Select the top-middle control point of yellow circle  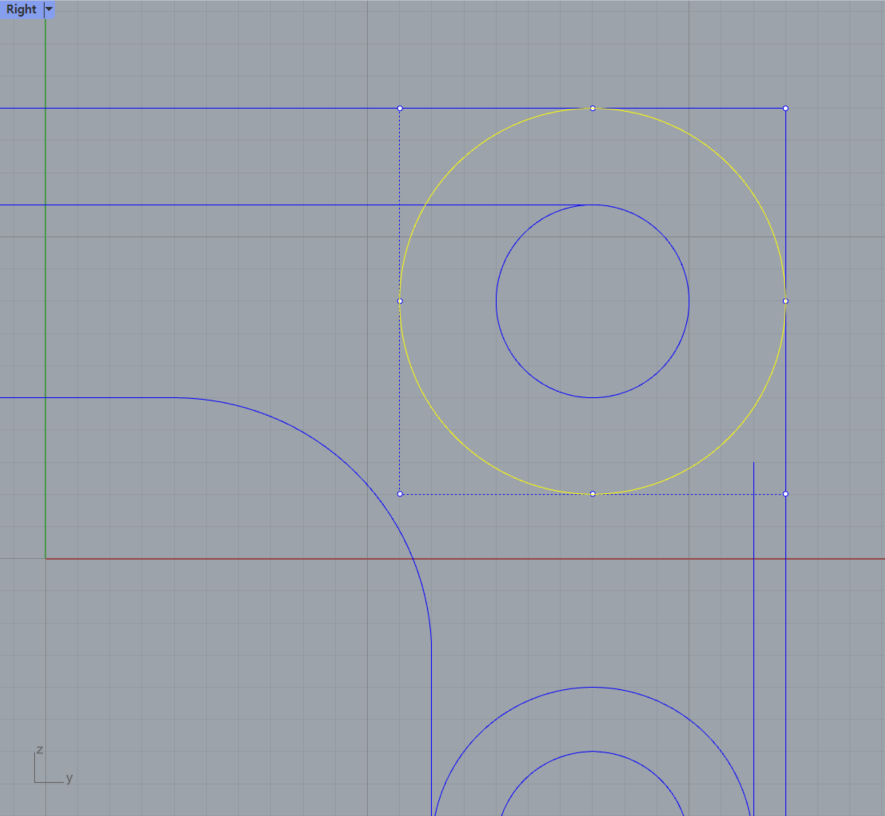[593, 108]
